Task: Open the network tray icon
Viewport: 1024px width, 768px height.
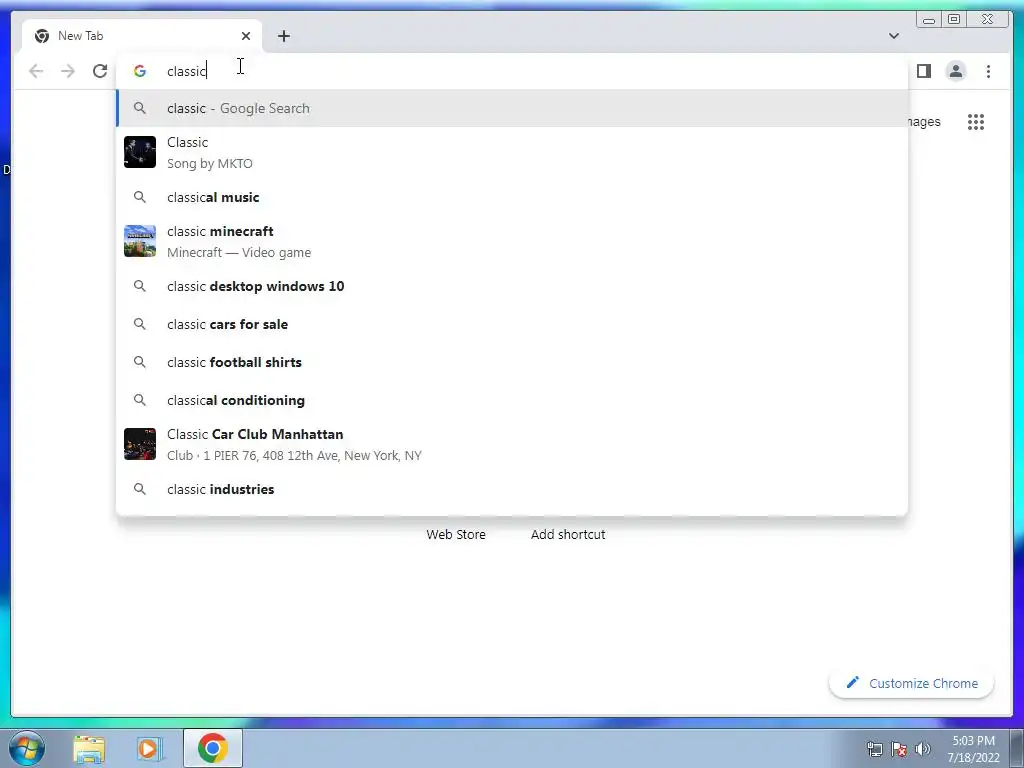Action: [x=874, y=749]
